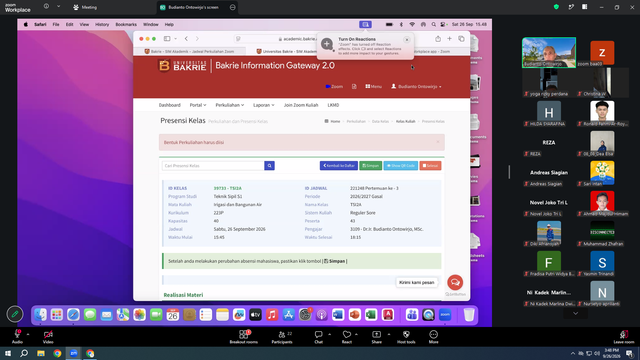Image resolution: width=640 pixels, height=360 pixels.
Task: Switch to Jadwal Perkuliahan Zoom Safari tab
Action: click(x=189, y=51)
